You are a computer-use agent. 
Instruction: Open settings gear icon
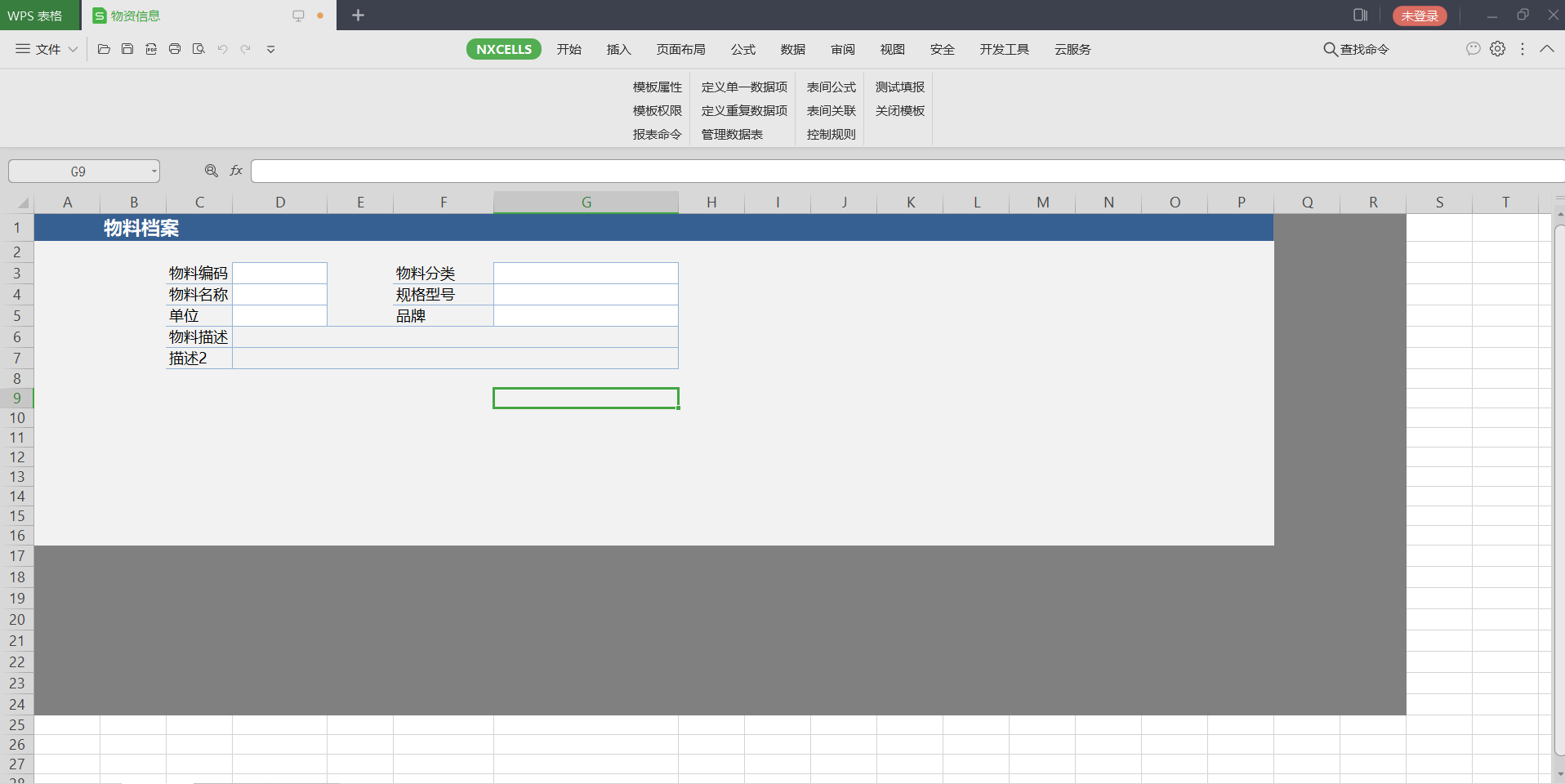coord(1497,49)
